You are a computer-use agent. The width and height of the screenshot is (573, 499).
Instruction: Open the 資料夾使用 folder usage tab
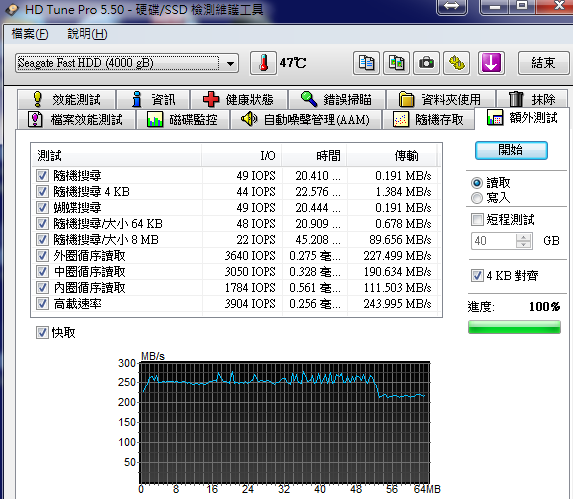click(x=441, y=99)
